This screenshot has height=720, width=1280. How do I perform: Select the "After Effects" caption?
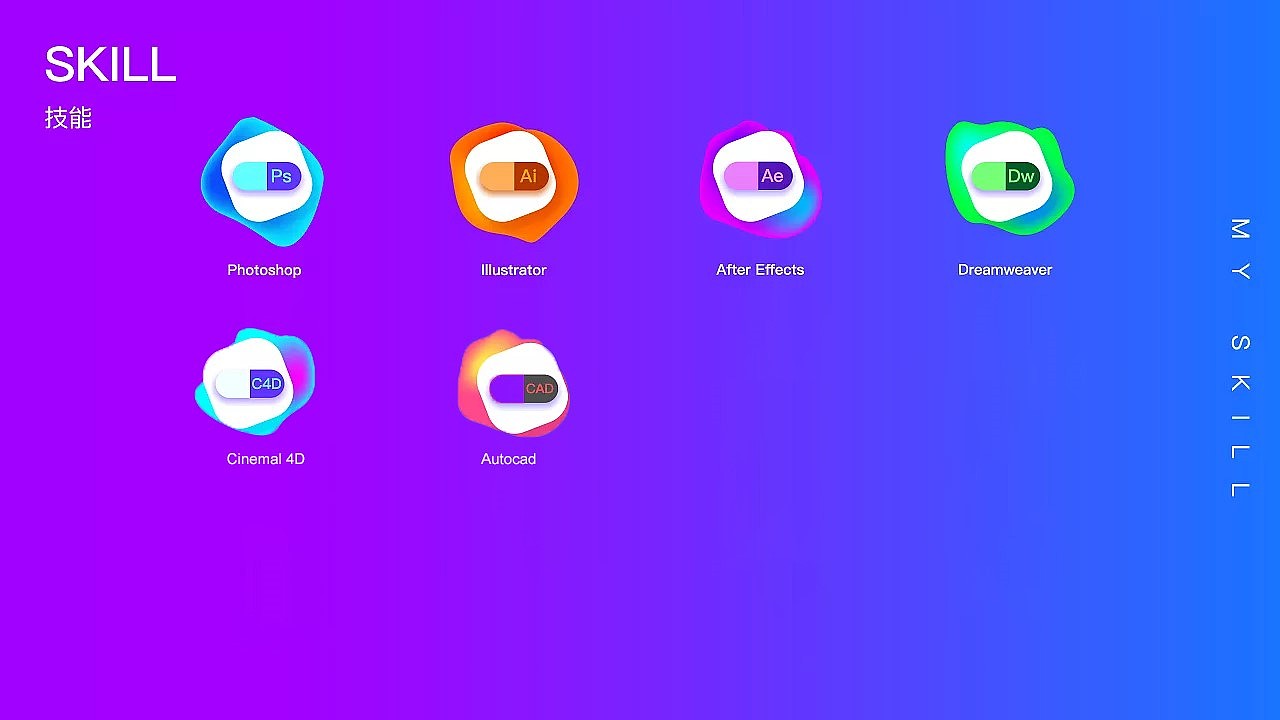coord(760,270)
